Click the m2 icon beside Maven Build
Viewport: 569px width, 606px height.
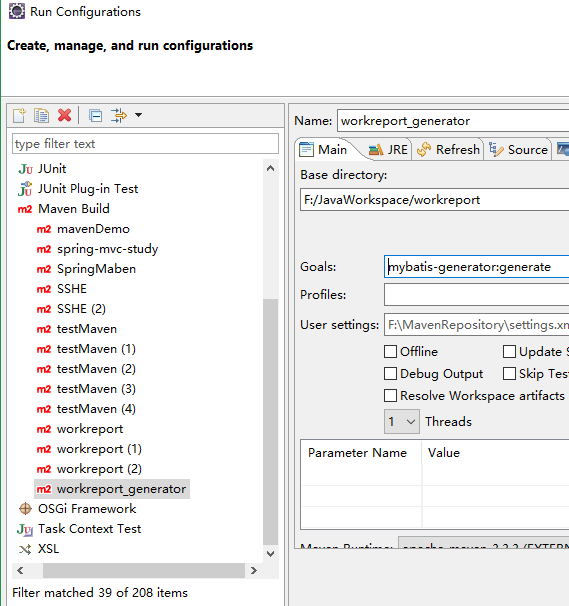(25, 209)
